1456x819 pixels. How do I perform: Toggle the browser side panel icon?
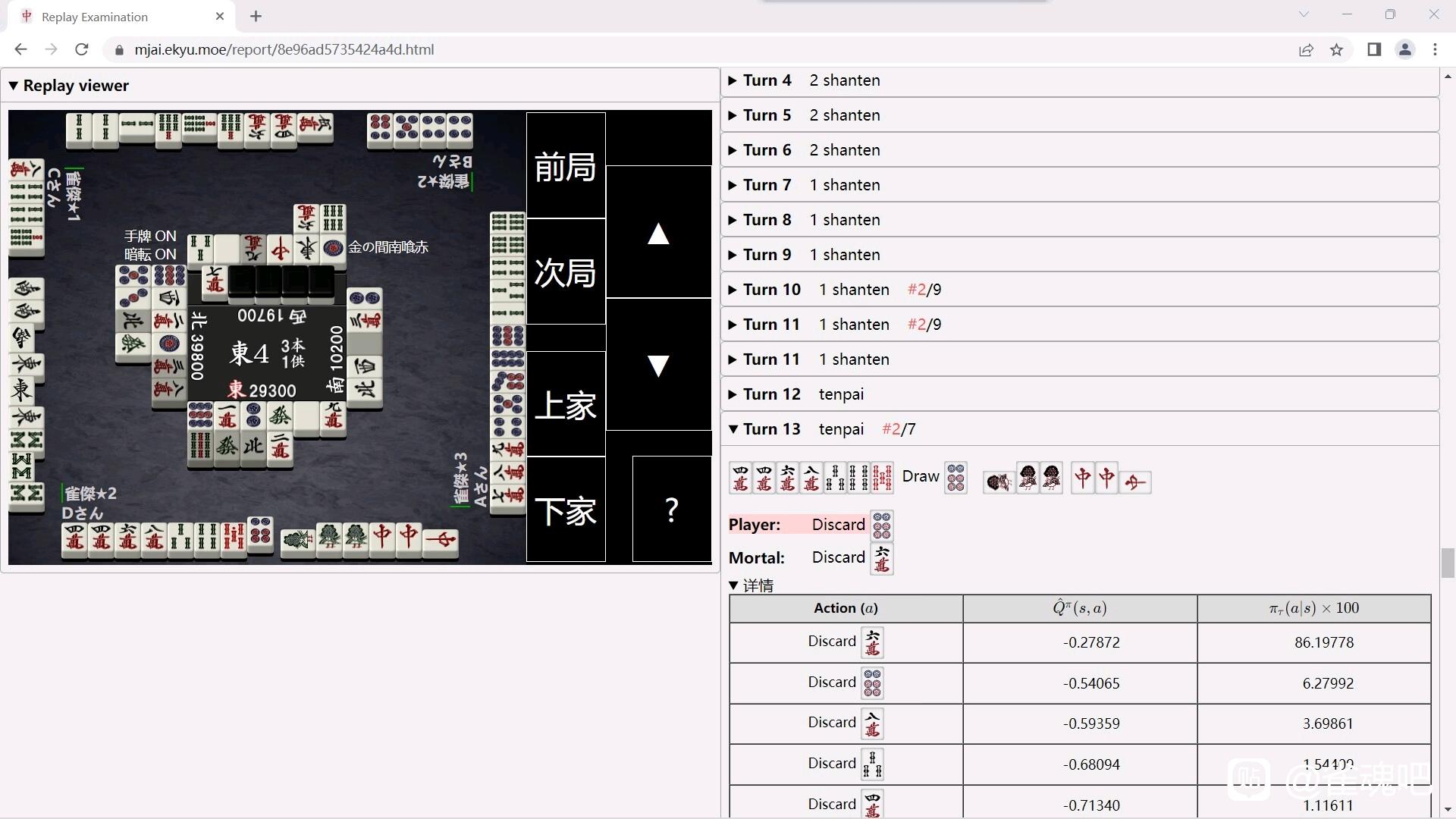click(1374, 49)
